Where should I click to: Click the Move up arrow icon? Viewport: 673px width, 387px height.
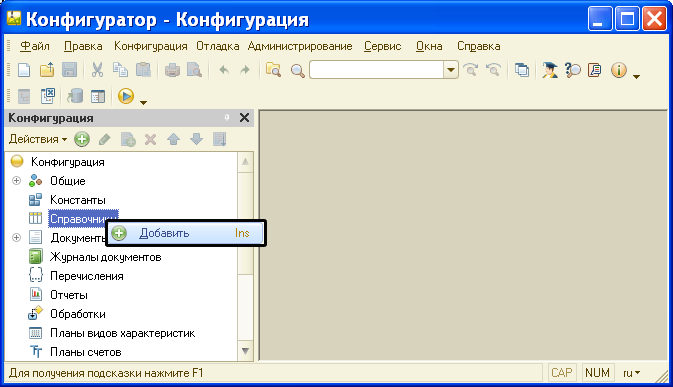pyautogui.click(x=173, y=139)
